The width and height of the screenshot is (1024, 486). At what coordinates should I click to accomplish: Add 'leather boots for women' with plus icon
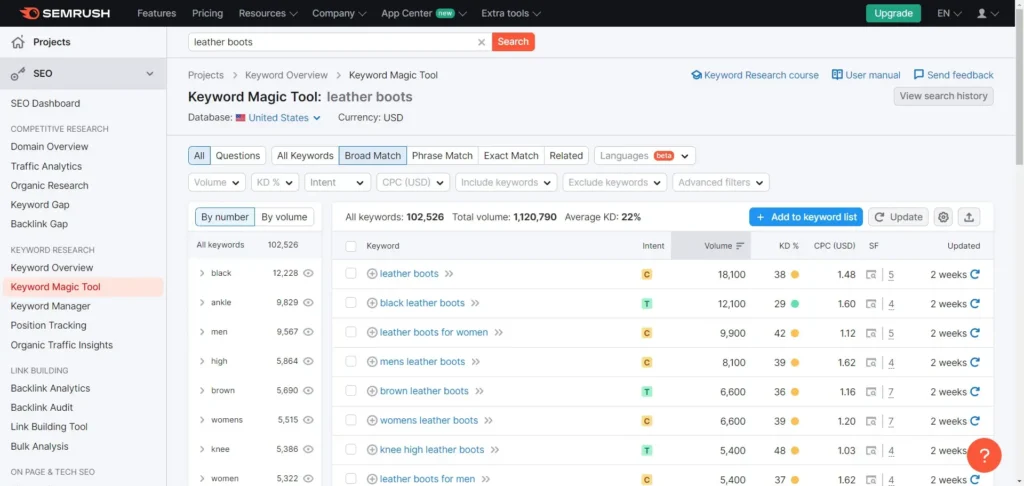pyautogui.click(x=372, y=332)
